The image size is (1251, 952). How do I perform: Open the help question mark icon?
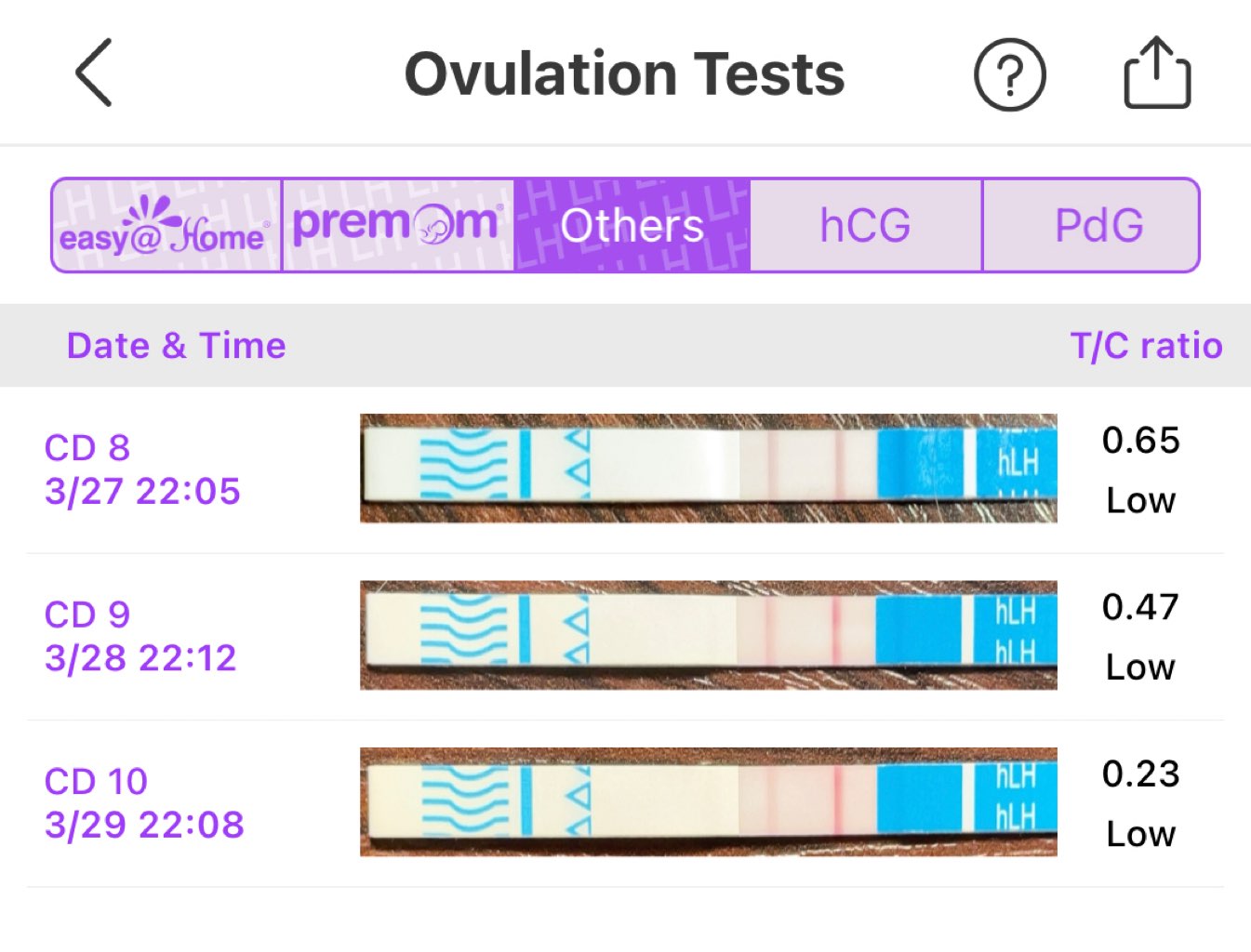(1009, 74)
